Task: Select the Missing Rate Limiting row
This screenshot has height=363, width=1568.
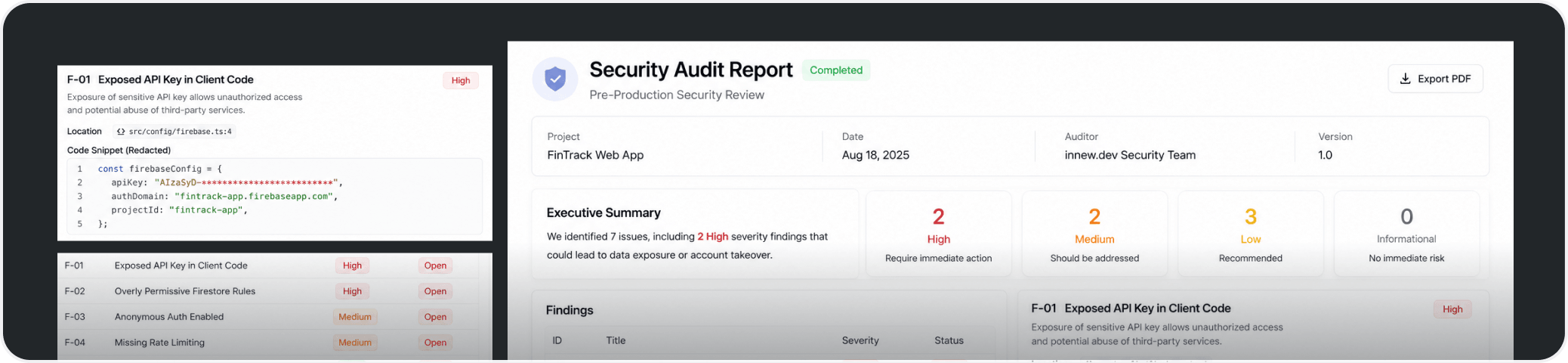Action: click(268, 343)
